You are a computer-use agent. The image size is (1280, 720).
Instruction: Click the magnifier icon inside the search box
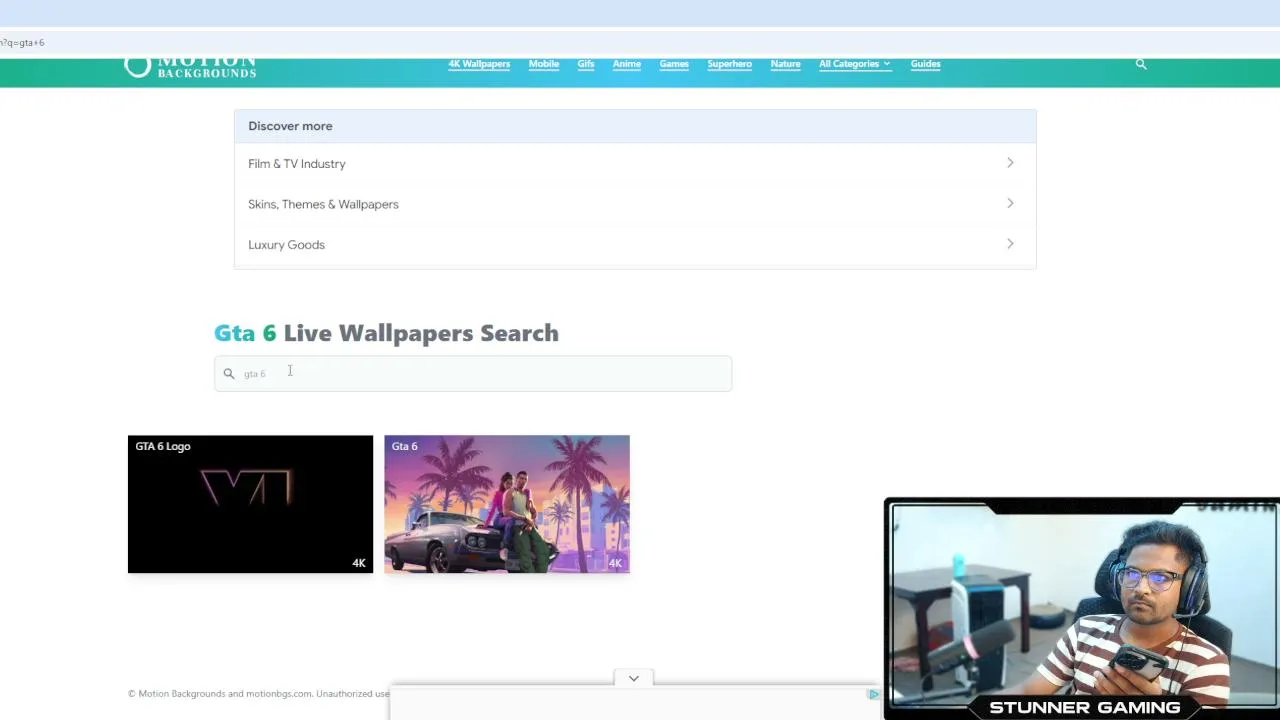pyautogui.click(x=229, y=374)
